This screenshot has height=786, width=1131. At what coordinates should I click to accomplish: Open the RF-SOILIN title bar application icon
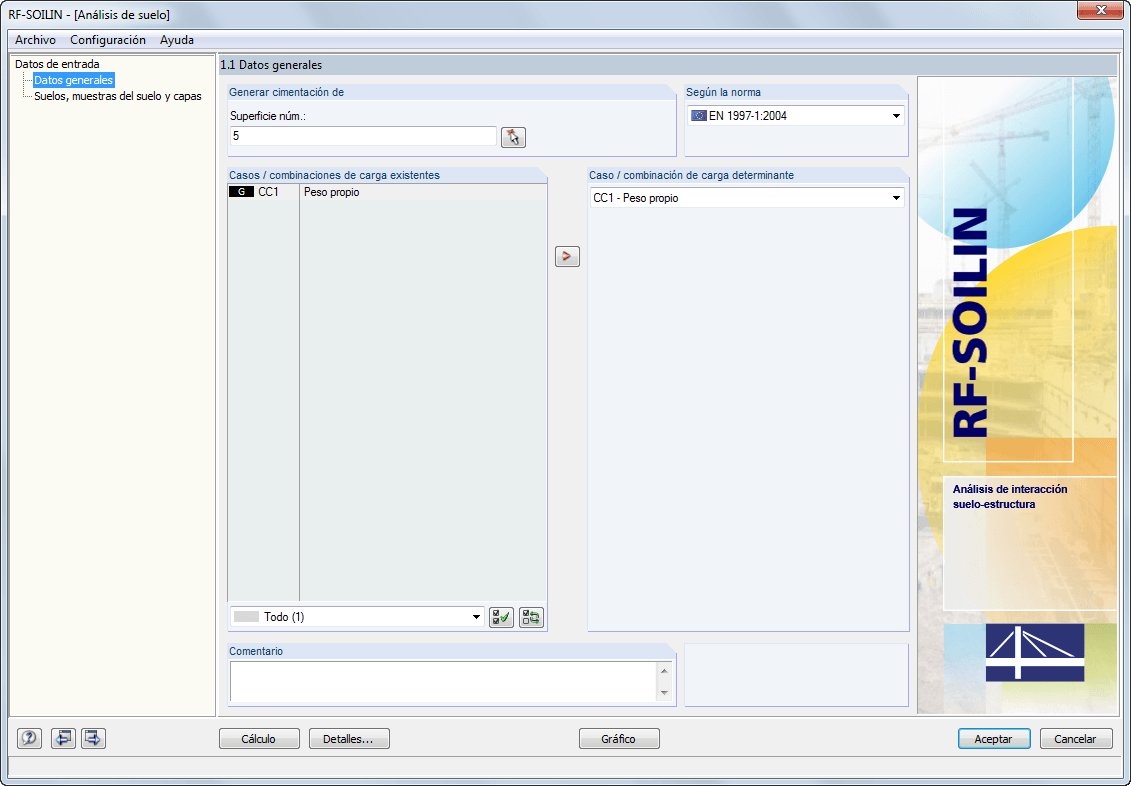click(x=10, y=10)
